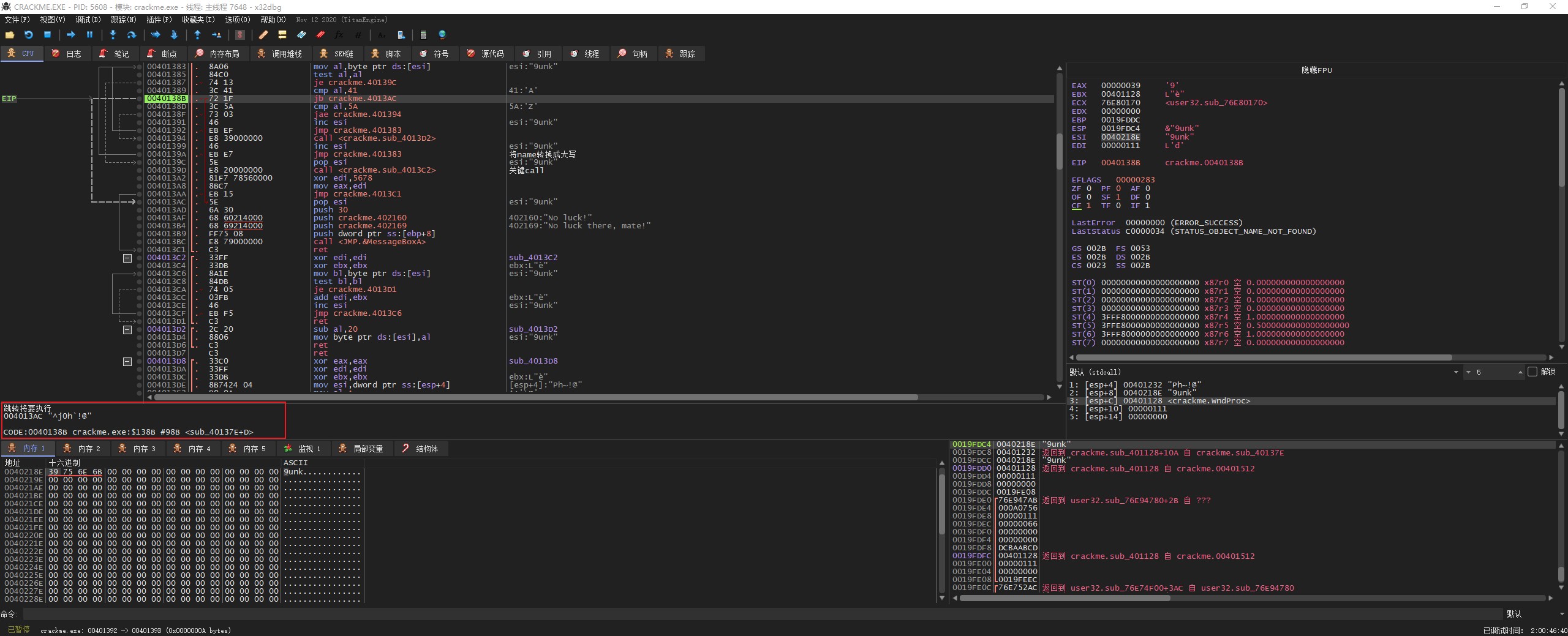The height and width of the screenshot is (636, 1568).
Task: Click the Scylla 'S' plugin icon
Action: click(x=240, y=35)
